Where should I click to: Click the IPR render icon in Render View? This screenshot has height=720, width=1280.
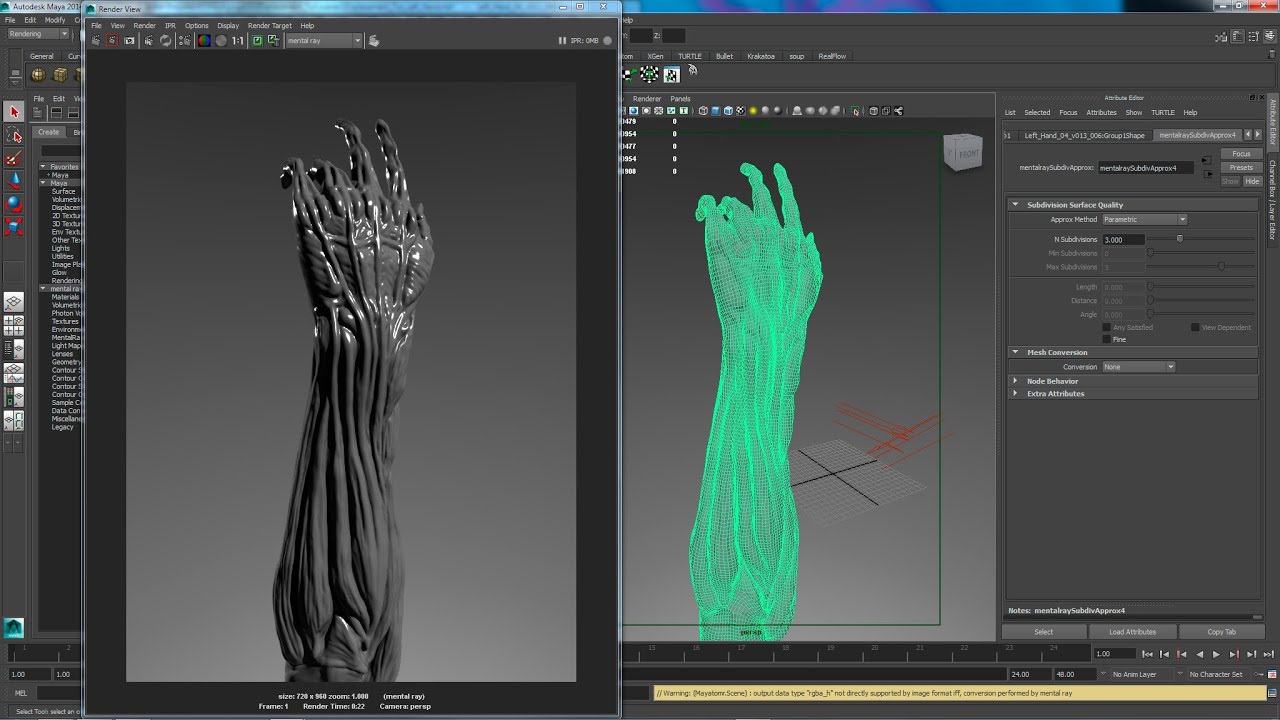click(148, 41)
